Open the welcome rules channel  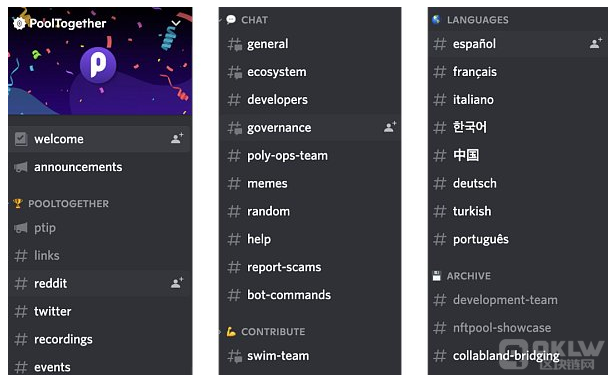pos(99,139)
